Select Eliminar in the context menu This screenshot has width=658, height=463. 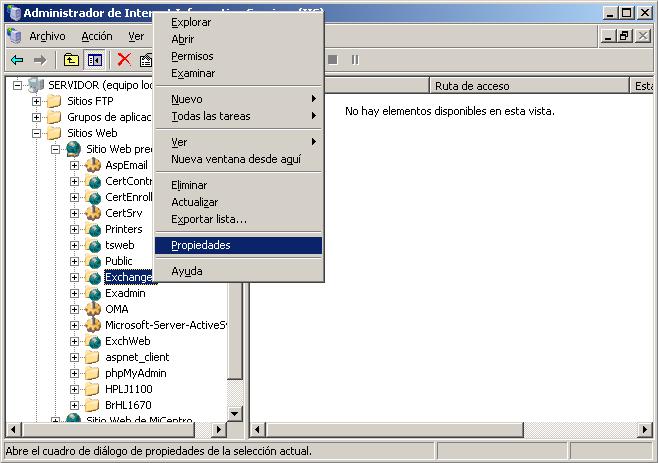coord(189,185)
